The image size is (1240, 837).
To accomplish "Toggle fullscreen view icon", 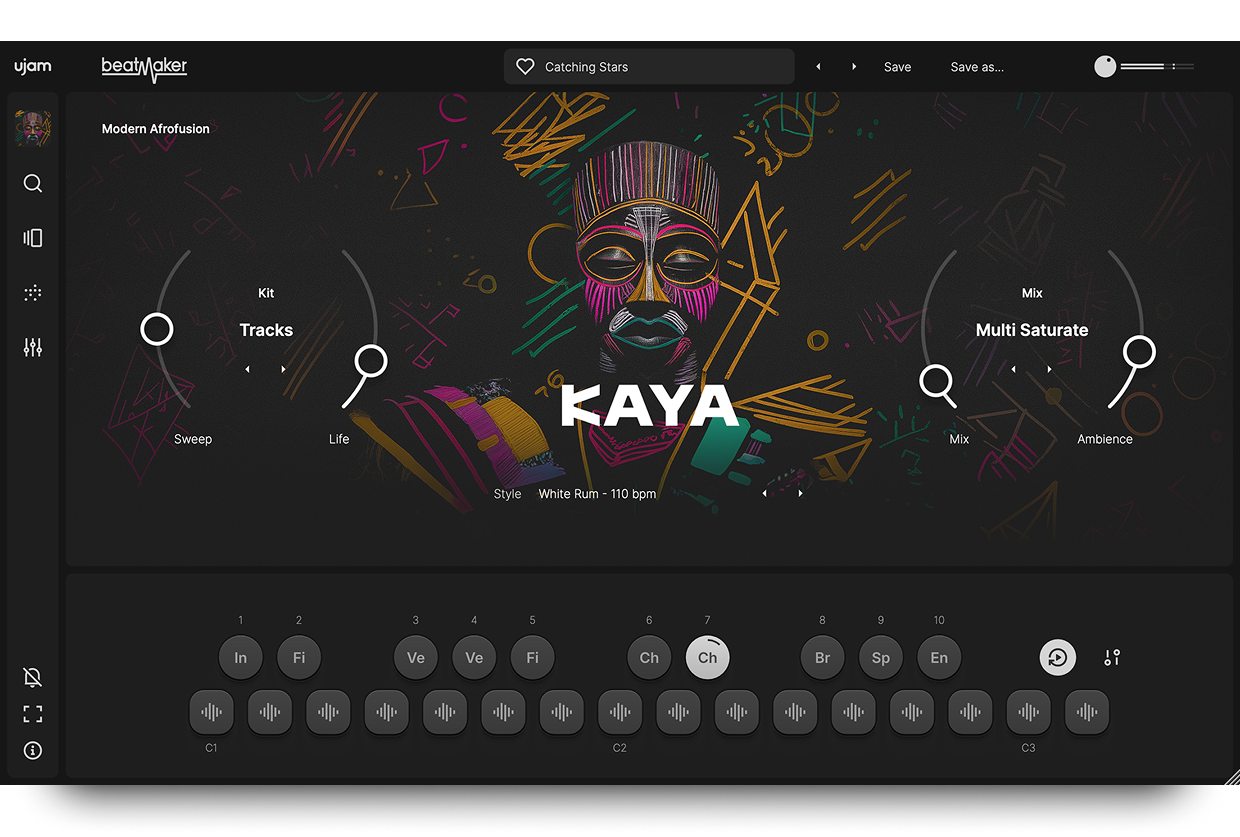I will (x=33, y=714).
